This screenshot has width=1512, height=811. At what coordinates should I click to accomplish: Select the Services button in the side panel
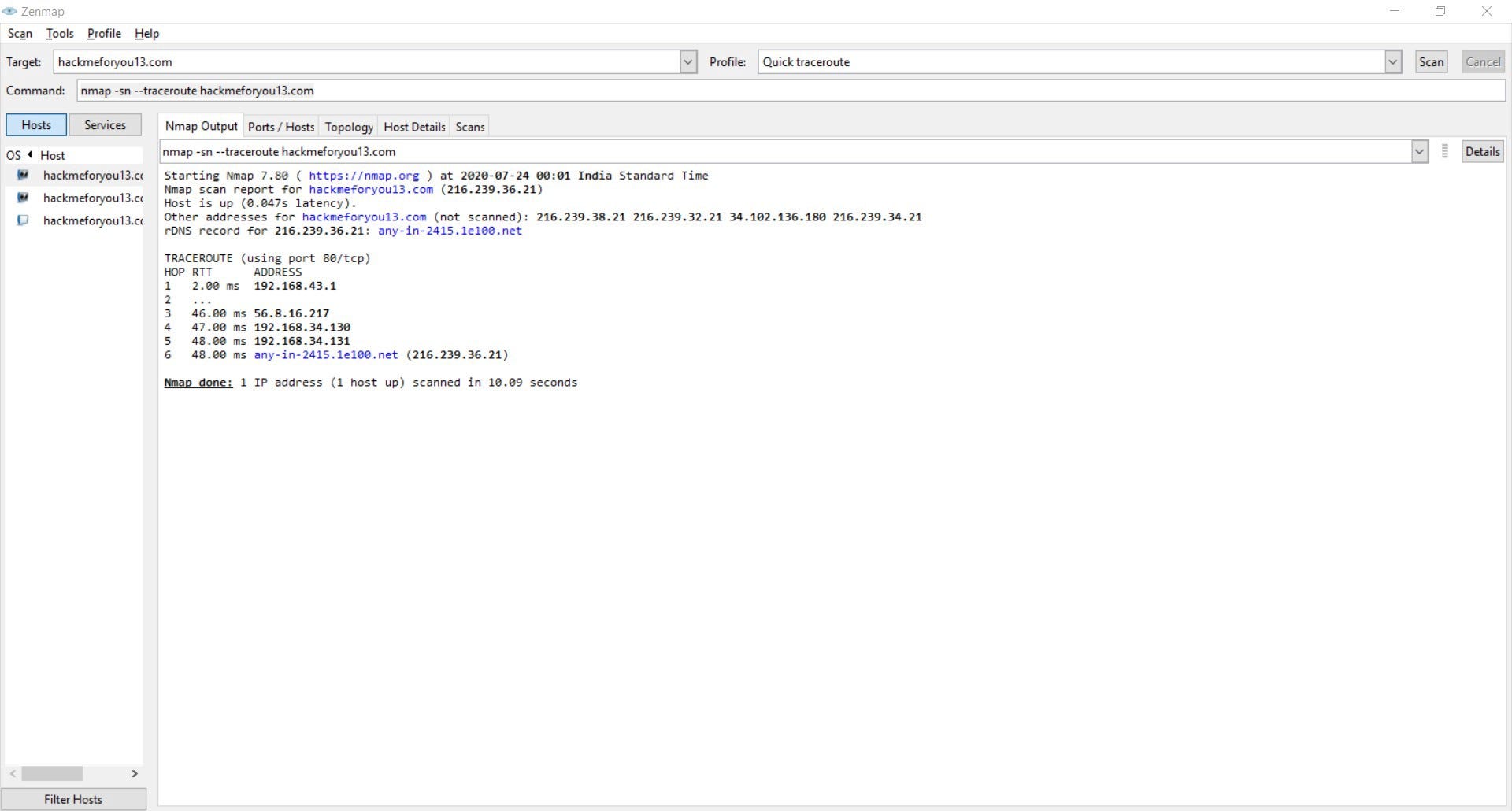pyautogui.click(x=105, y=124)
